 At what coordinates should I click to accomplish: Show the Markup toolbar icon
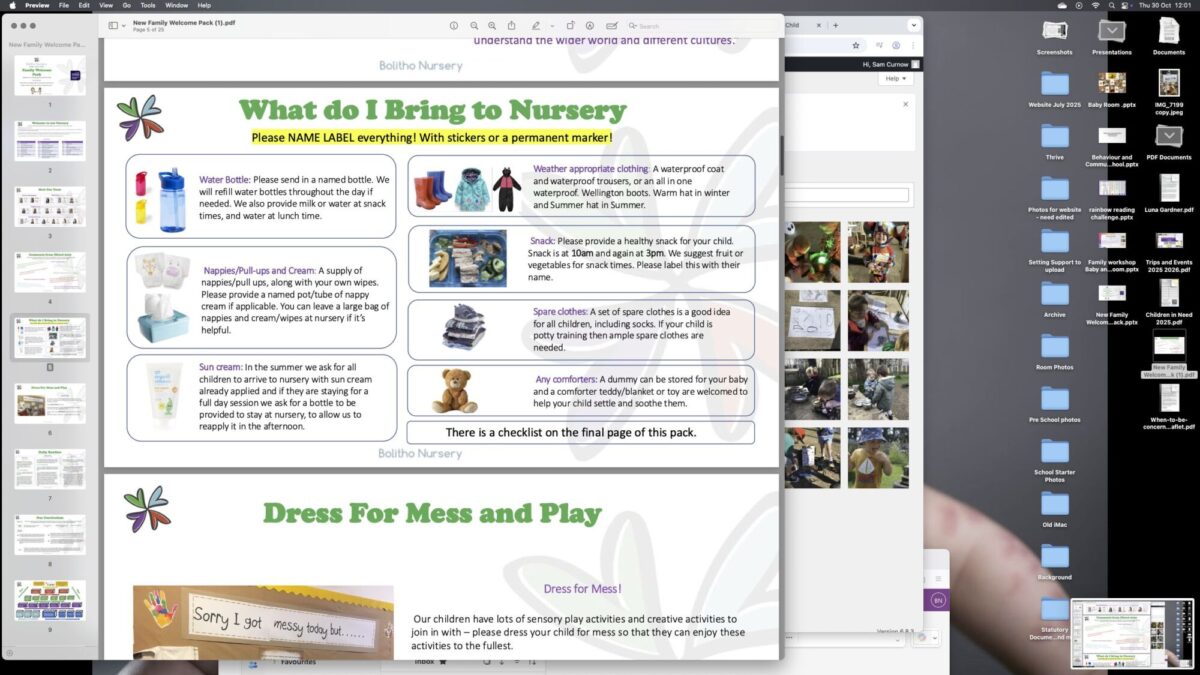point(590,25)
